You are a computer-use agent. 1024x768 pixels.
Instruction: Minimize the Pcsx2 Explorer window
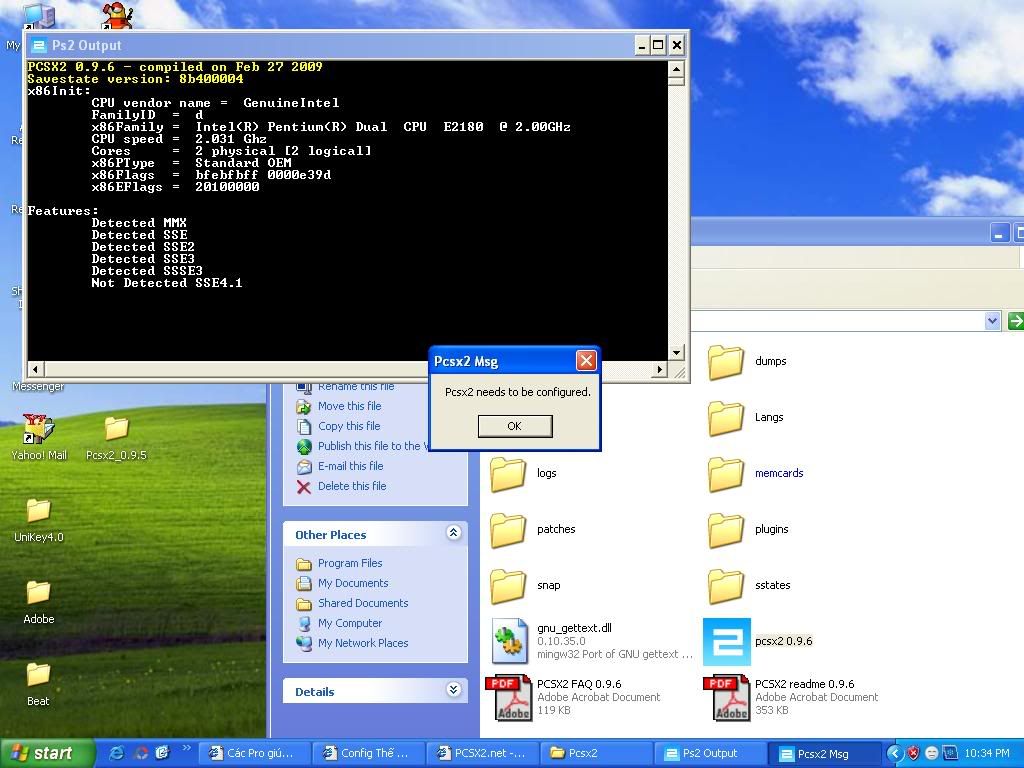(x=999, y=233)
